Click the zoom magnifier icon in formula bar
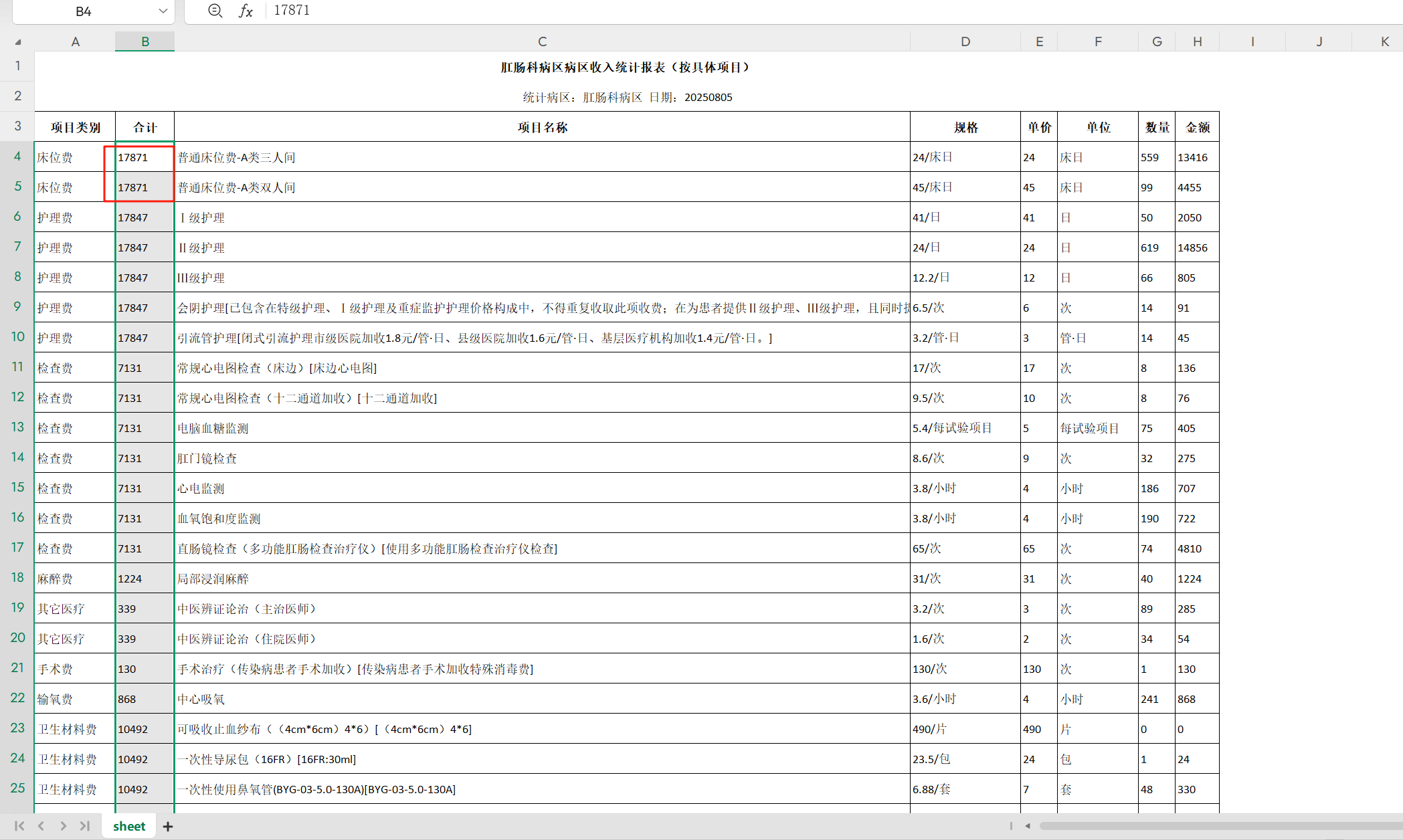 tap(215, 11)
